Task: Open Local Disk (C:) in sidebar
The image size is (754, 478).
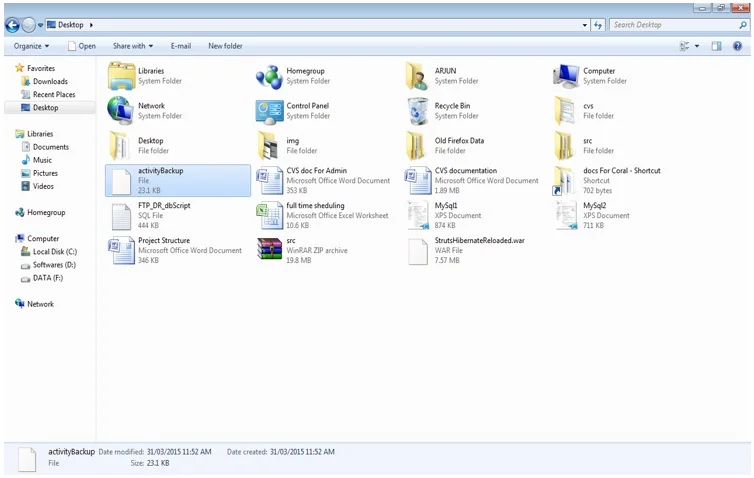Action: (x=55, y=252)
